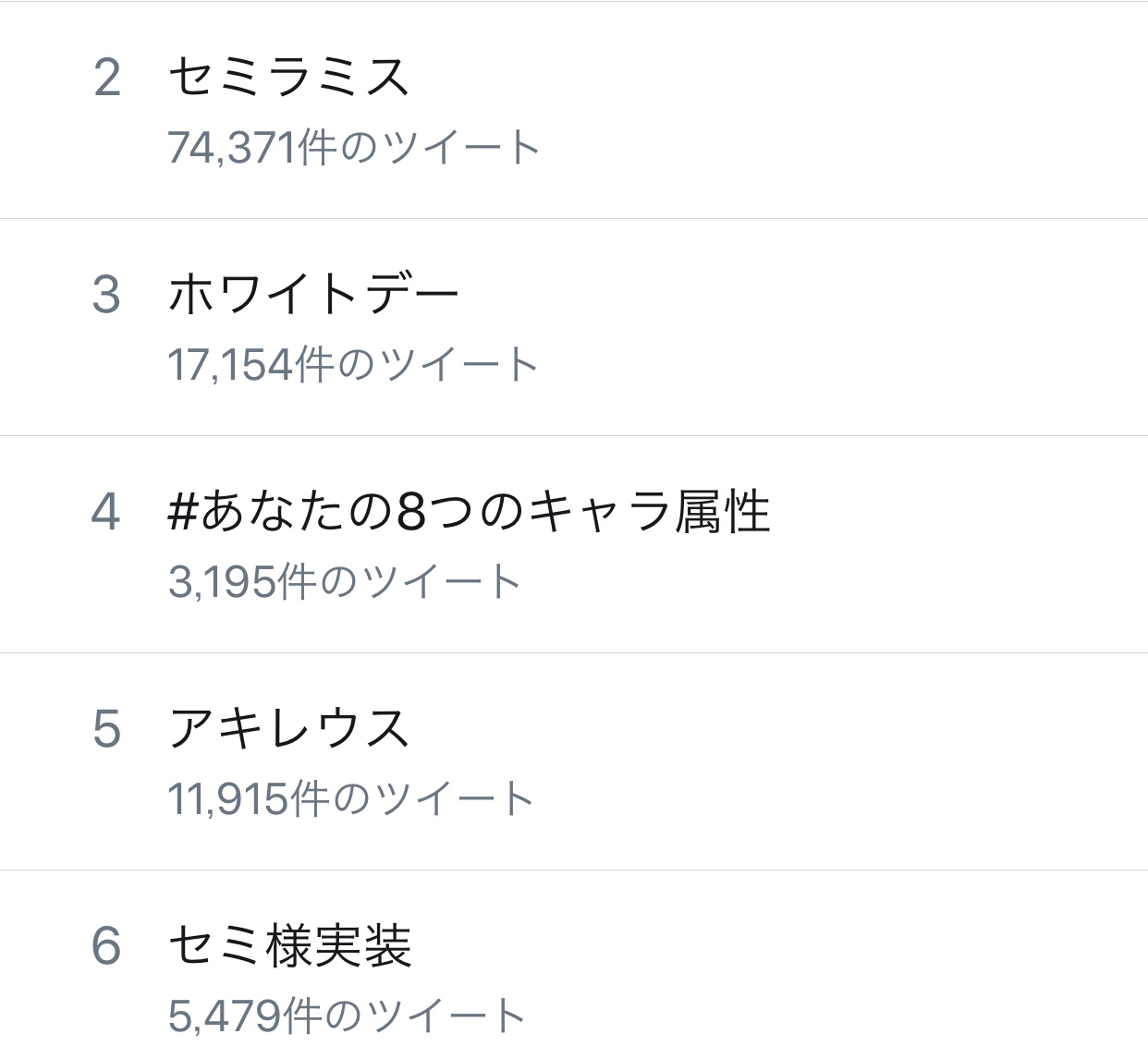Click the 属性 characters ending the hashtag trend
Screen dimensions: 1148x1046
722,512
